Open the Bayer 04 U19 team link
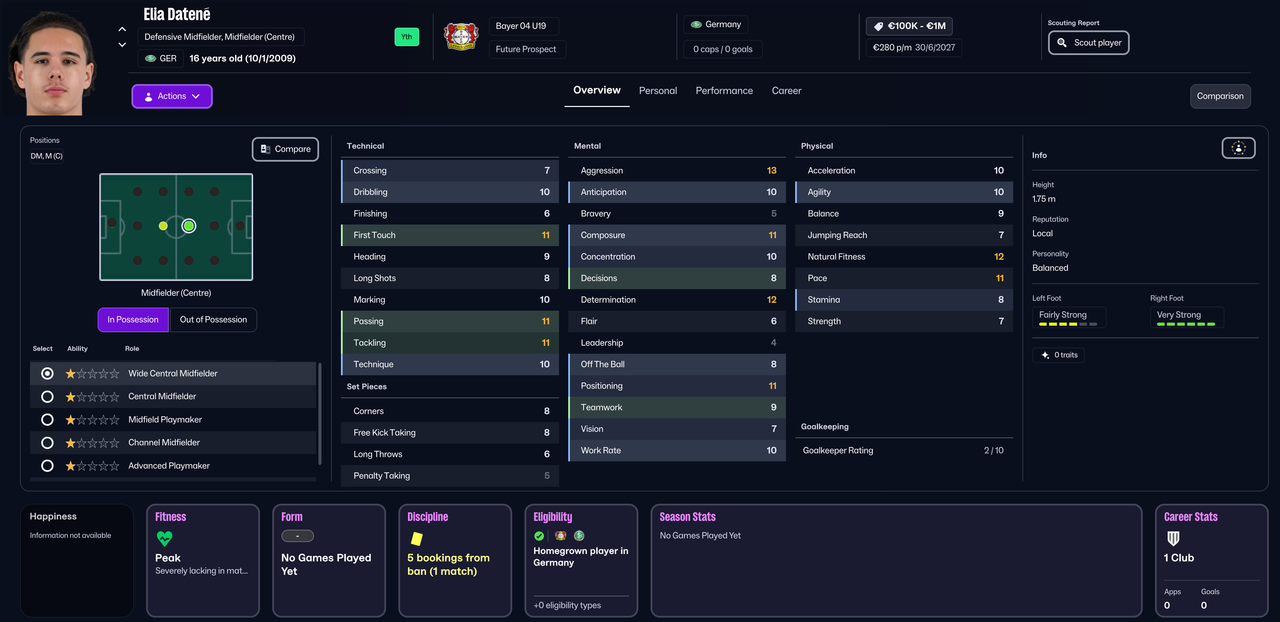 pos(523,26)
